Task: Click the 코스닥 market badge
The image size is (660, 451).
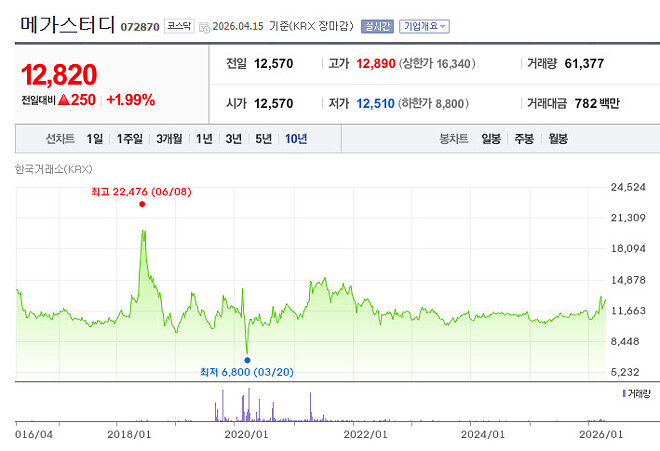Action: pyautogui.click(x=179, y=26)
